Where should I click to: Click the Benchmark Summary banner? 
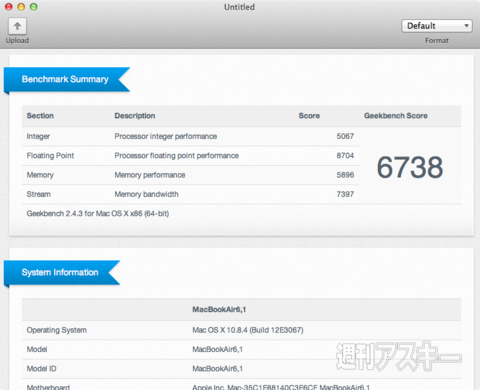[67, 79]
